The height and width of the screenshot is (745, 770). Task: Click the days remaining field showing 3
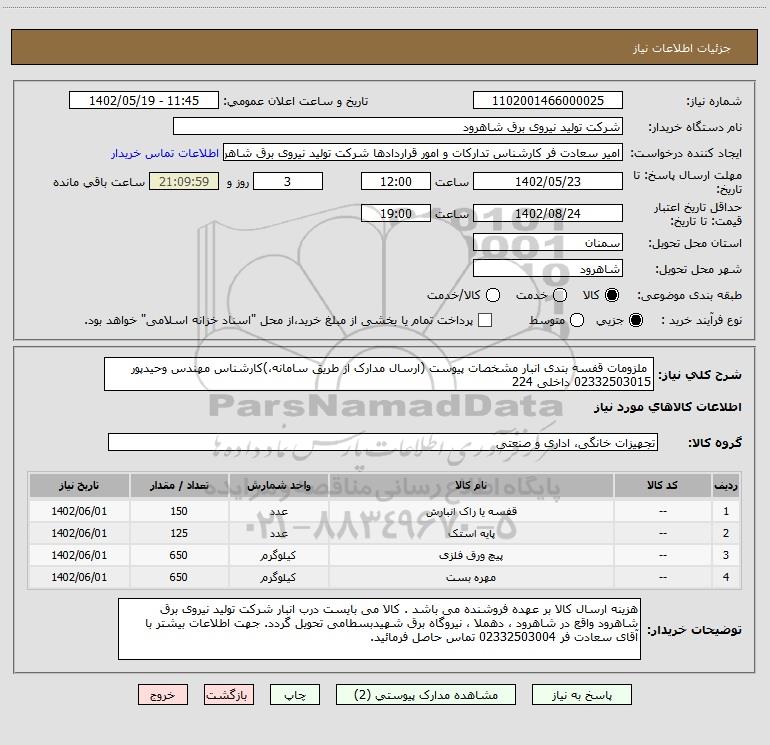[288, 181]
